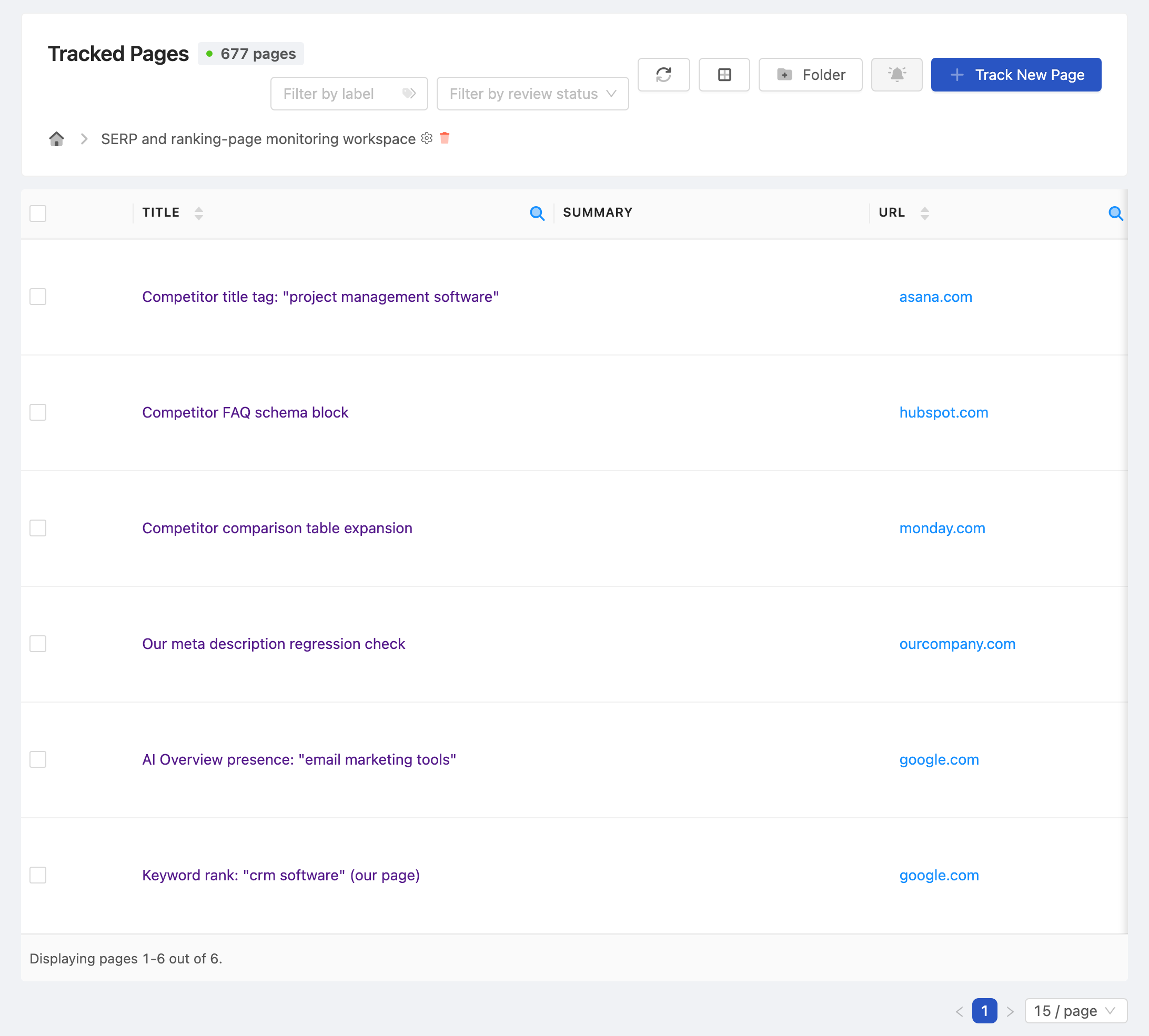Click the SERP and ranking-page monitoring workspace breadcrumb
The image size is (1149, 1036).
pyautogui.click(x=258, y=139)
